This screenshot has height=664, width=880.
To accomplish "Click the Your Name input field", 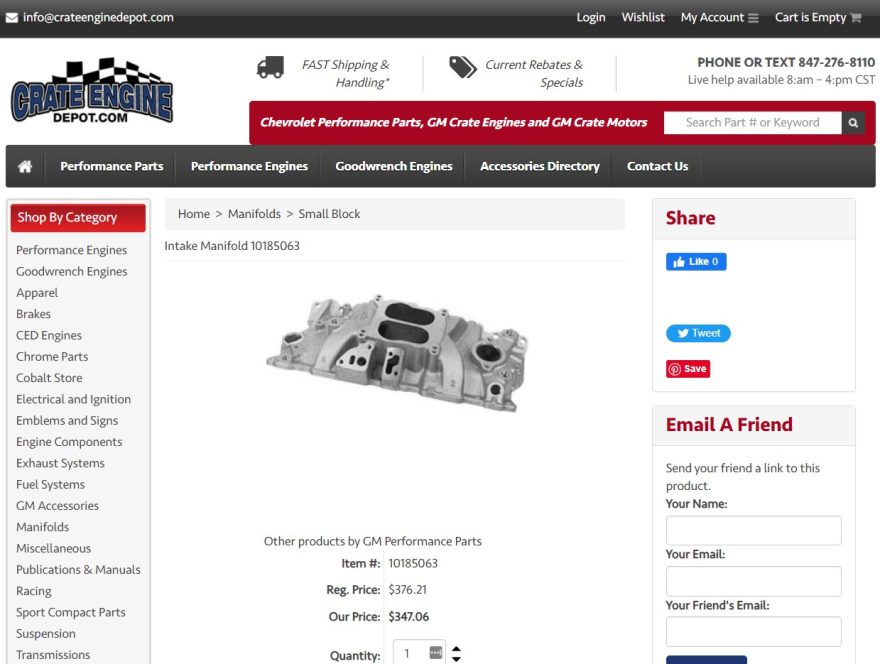I will (753, 530).
